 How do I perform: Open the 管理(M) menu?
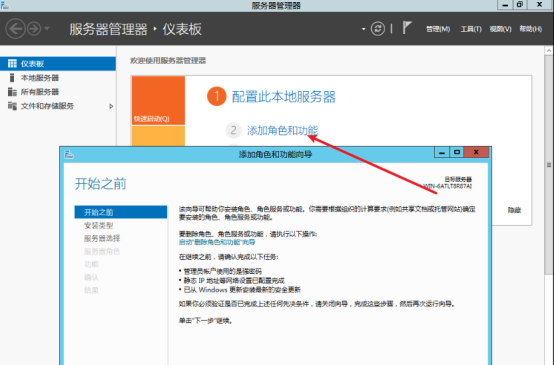(x=438, y=29)
